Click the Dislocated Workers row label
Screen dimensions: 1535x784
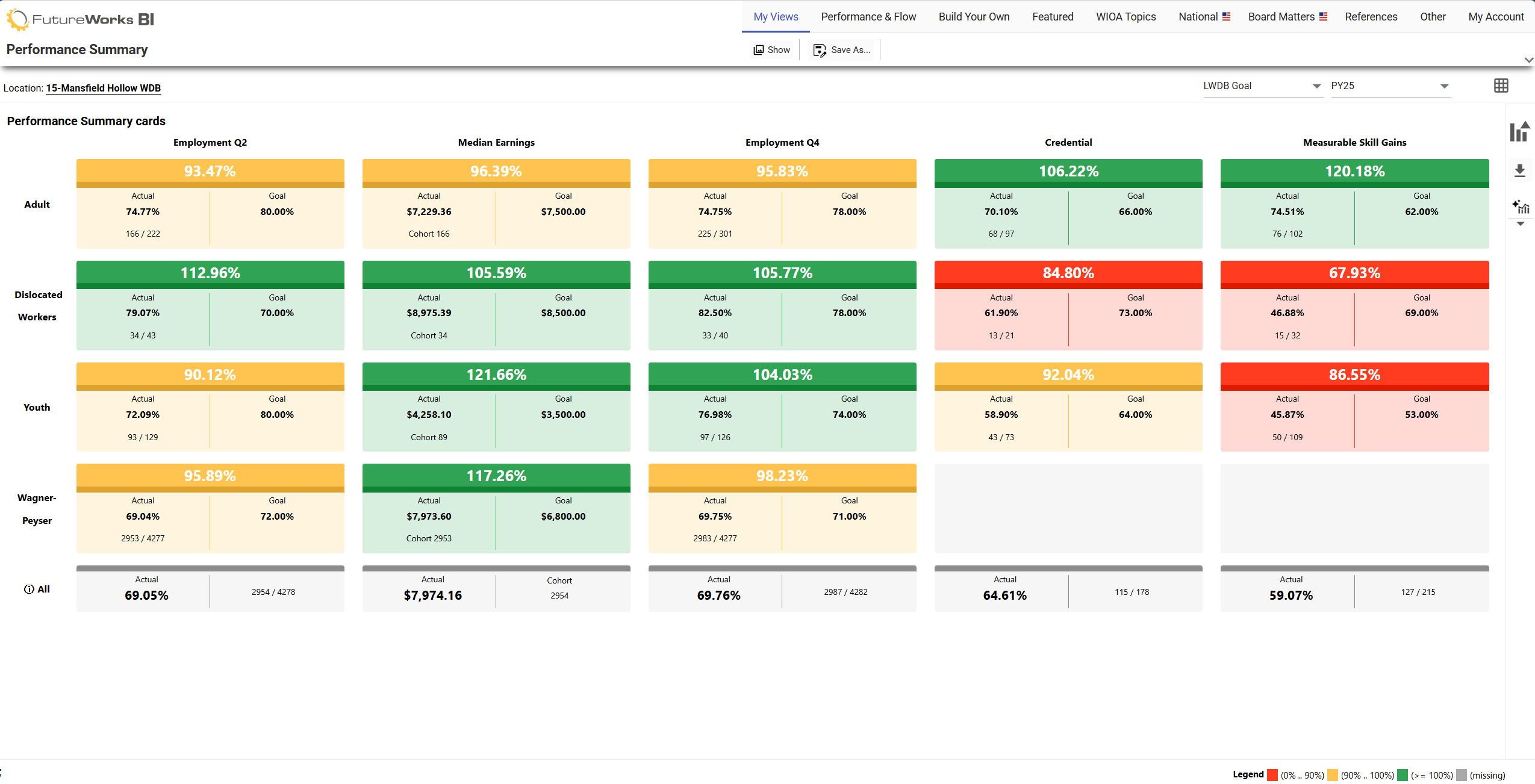click(x=38, y=306)
